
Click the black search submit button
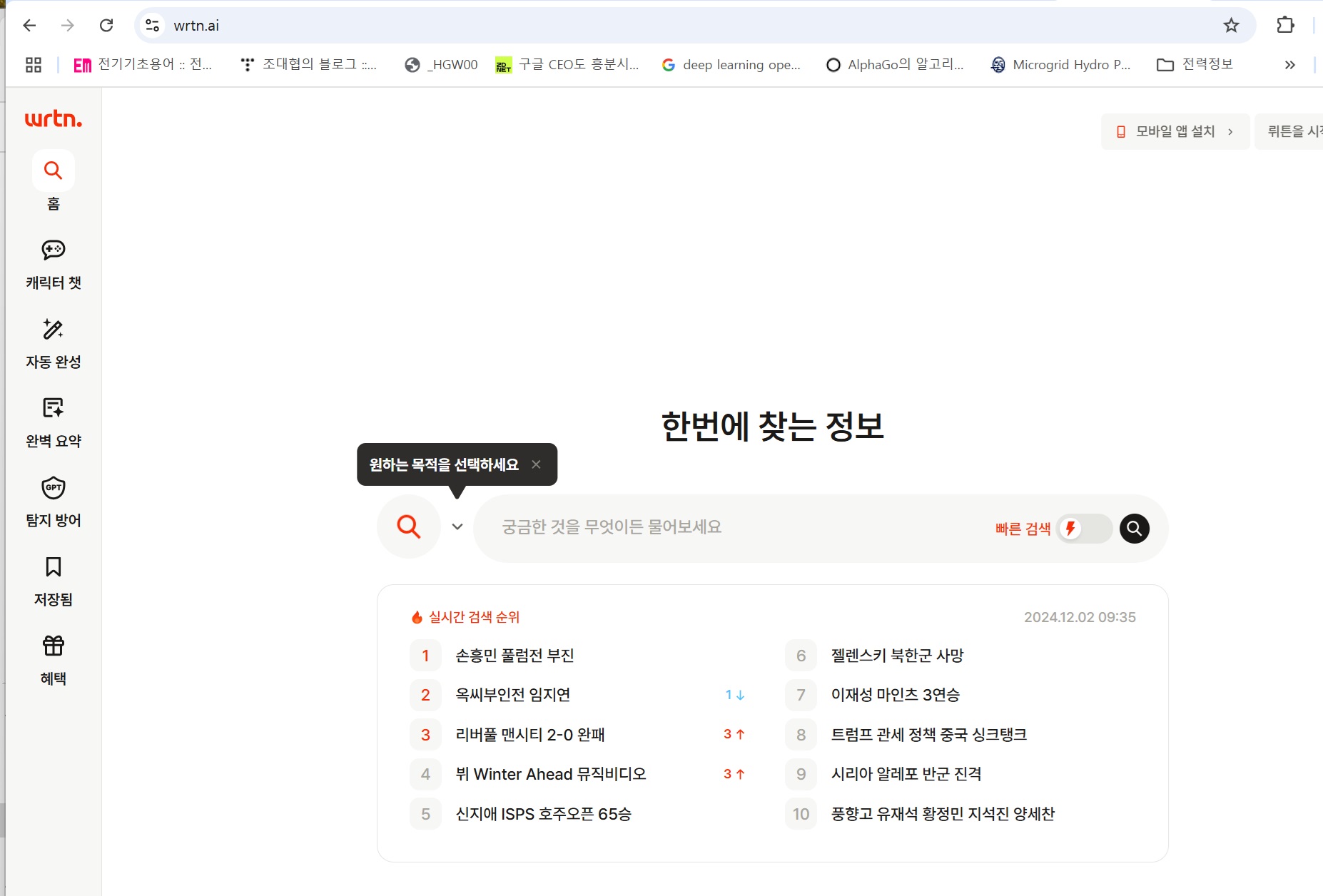[1134, 529]
